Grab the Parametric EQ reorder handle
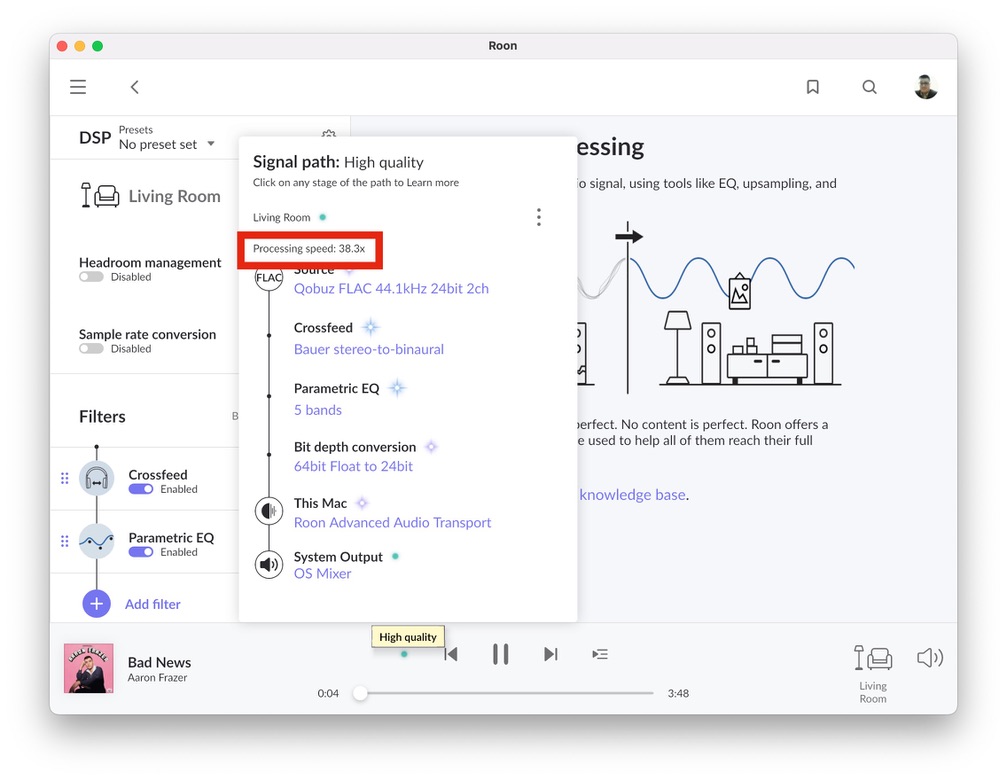The image size is (1007, 780). pyautogui.click(x=64, y=541)
